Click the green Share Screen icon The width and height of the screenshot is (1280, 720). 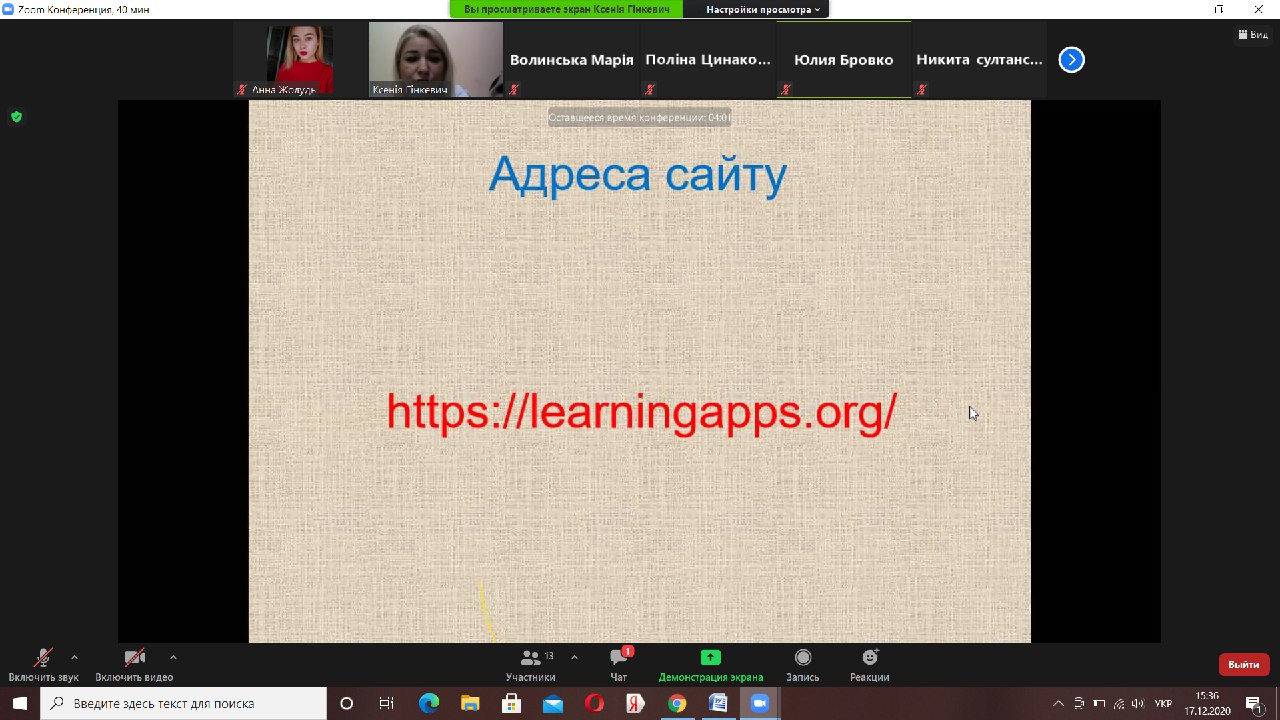coord(710,658)
